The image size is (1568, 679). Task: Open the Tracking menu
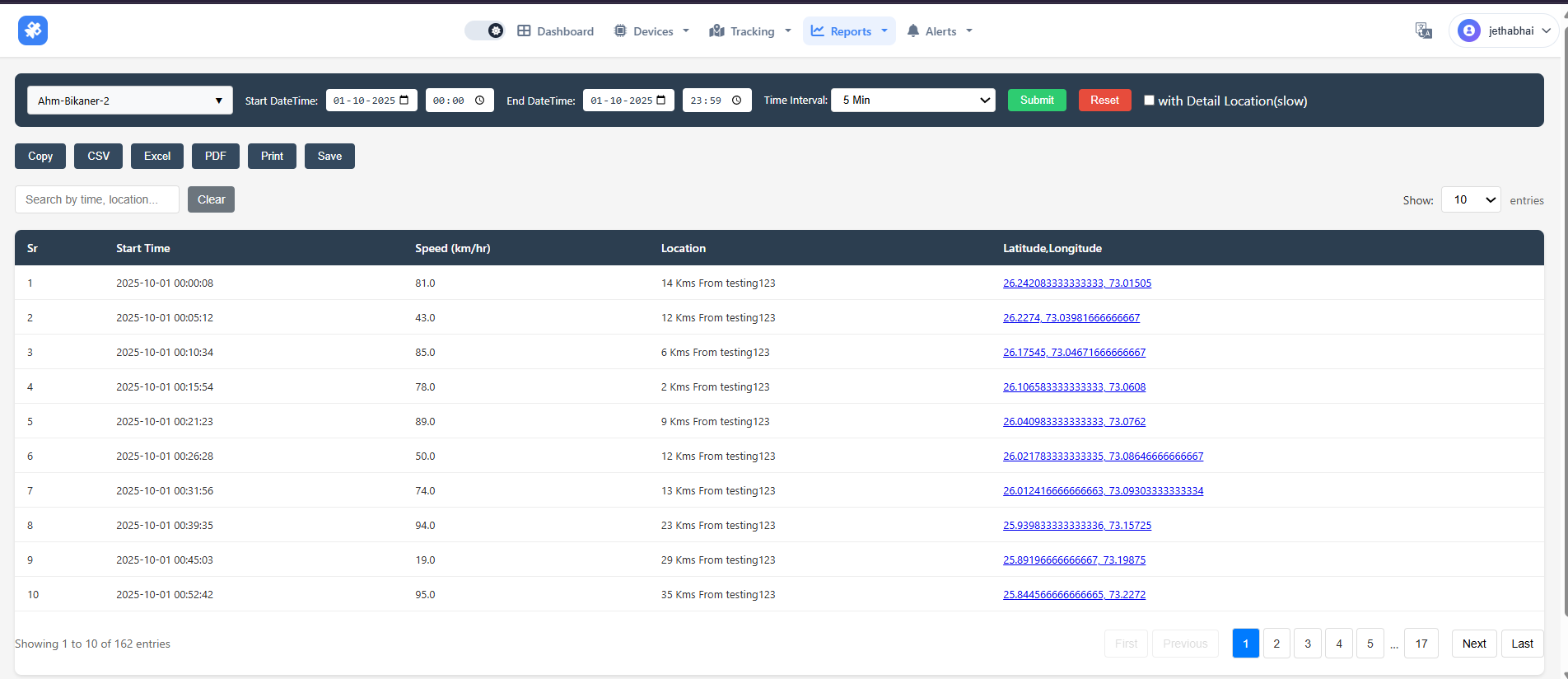click(x=750, y=31)
